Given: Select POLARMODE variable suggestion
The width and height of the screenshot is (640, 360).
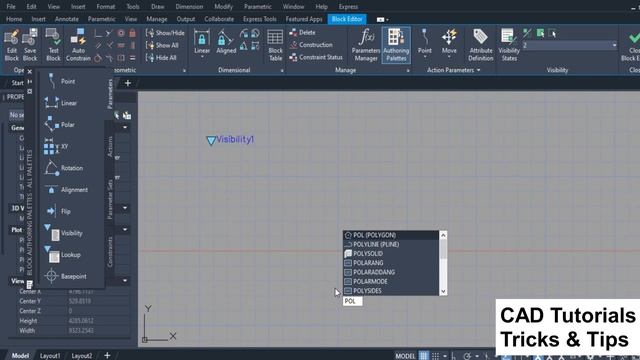Looking at the screenshot, I should coord(391,281).
